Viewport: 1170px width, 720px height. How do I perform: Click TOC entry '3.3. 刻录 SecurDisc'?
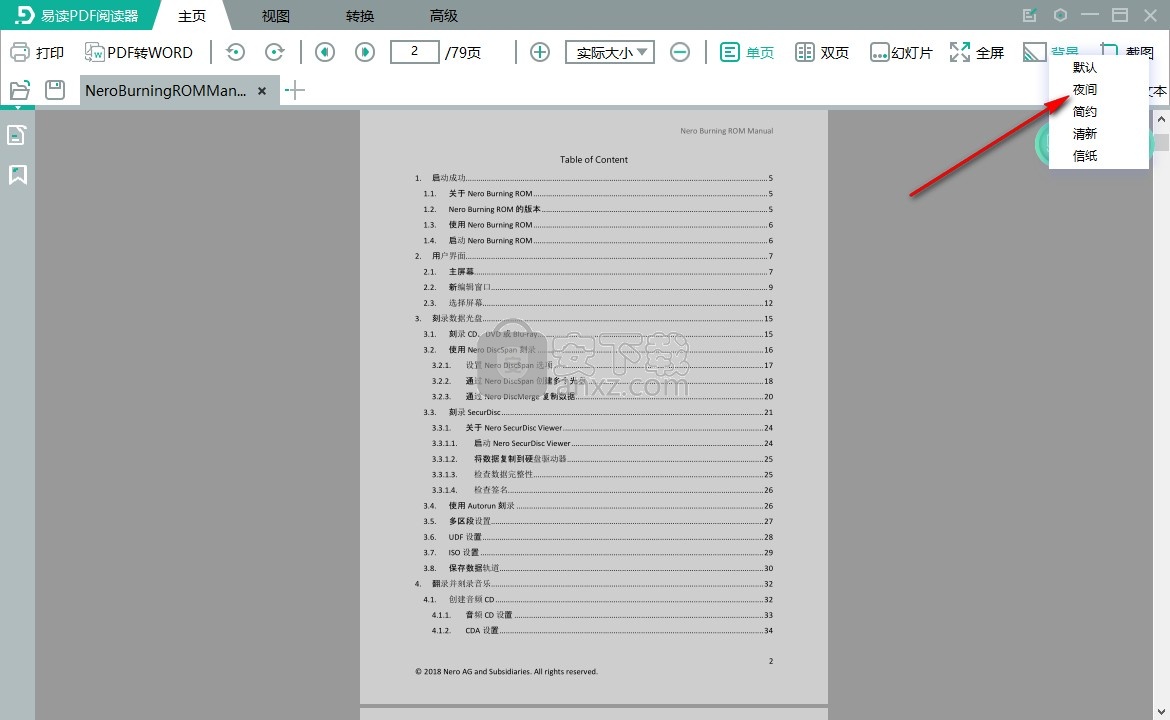tap(598, 412)
